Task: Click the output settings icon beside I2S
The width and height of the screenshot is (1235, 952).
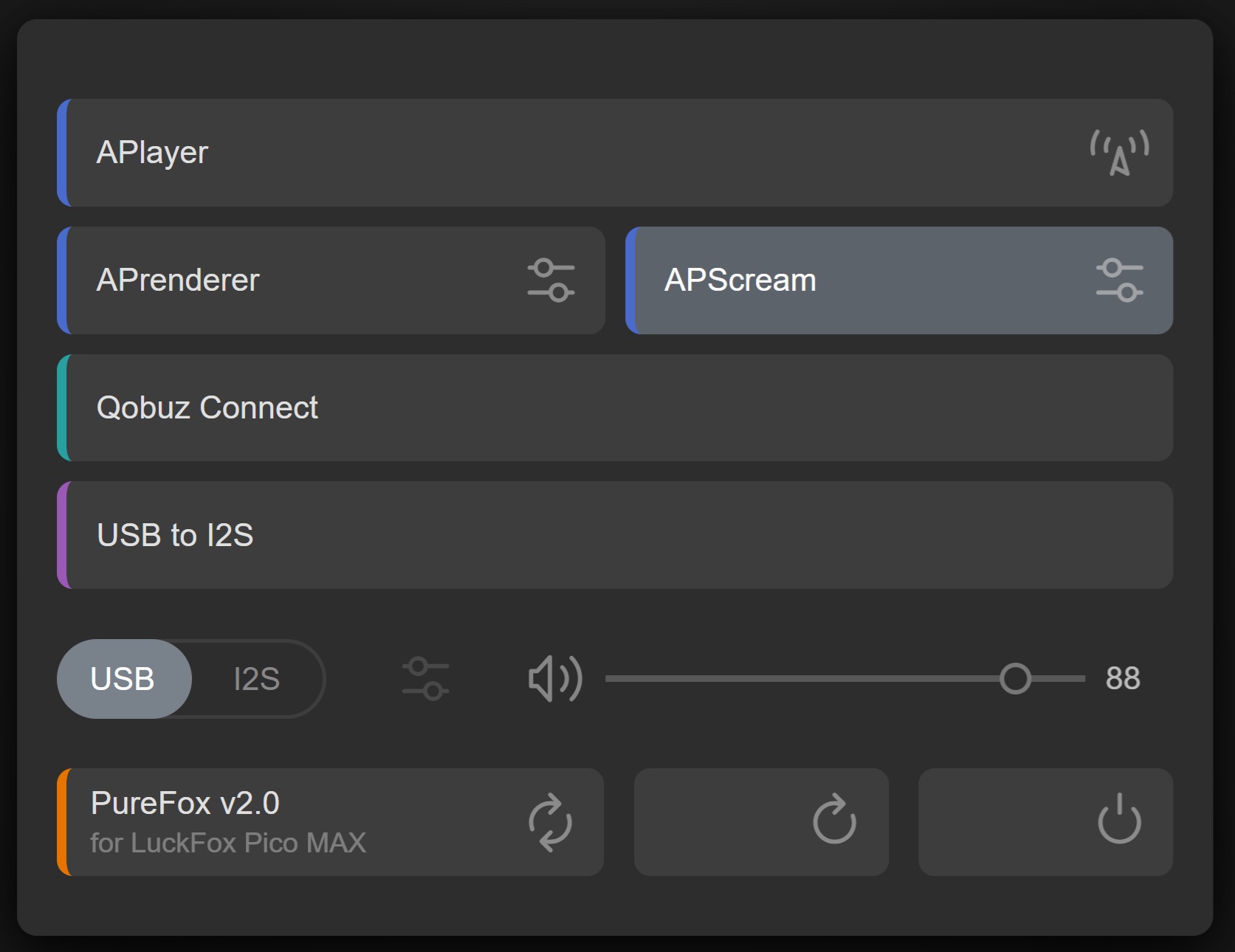Action: tap(425, 678)
